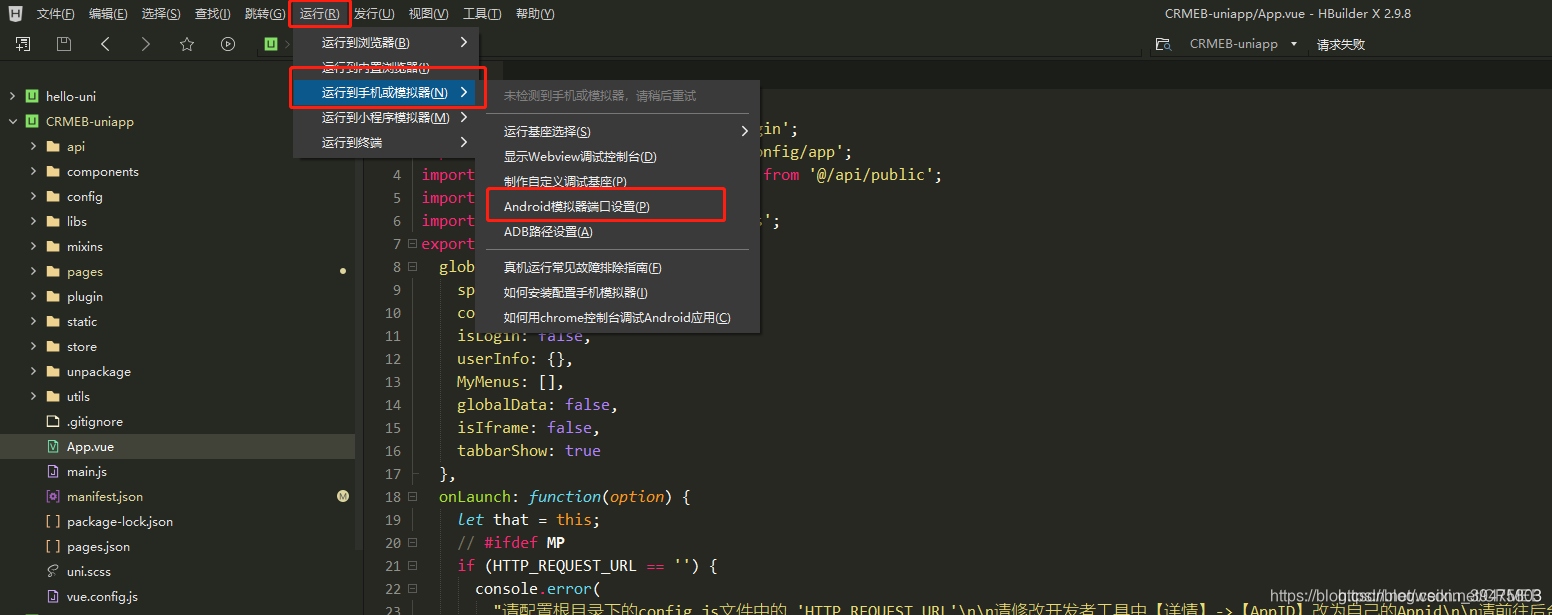Click the hello-uni project icon
Screen dimensions: 1552x615
pyautogui.click(x=32, y=96)
